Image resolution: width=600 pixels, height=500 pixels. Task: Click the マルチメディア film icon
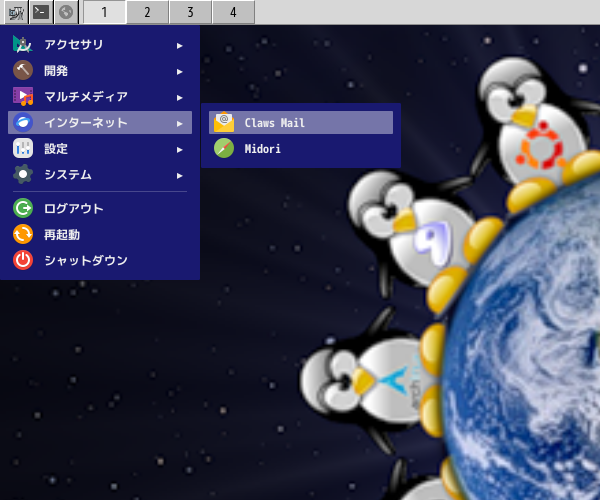tap(23, 96)
